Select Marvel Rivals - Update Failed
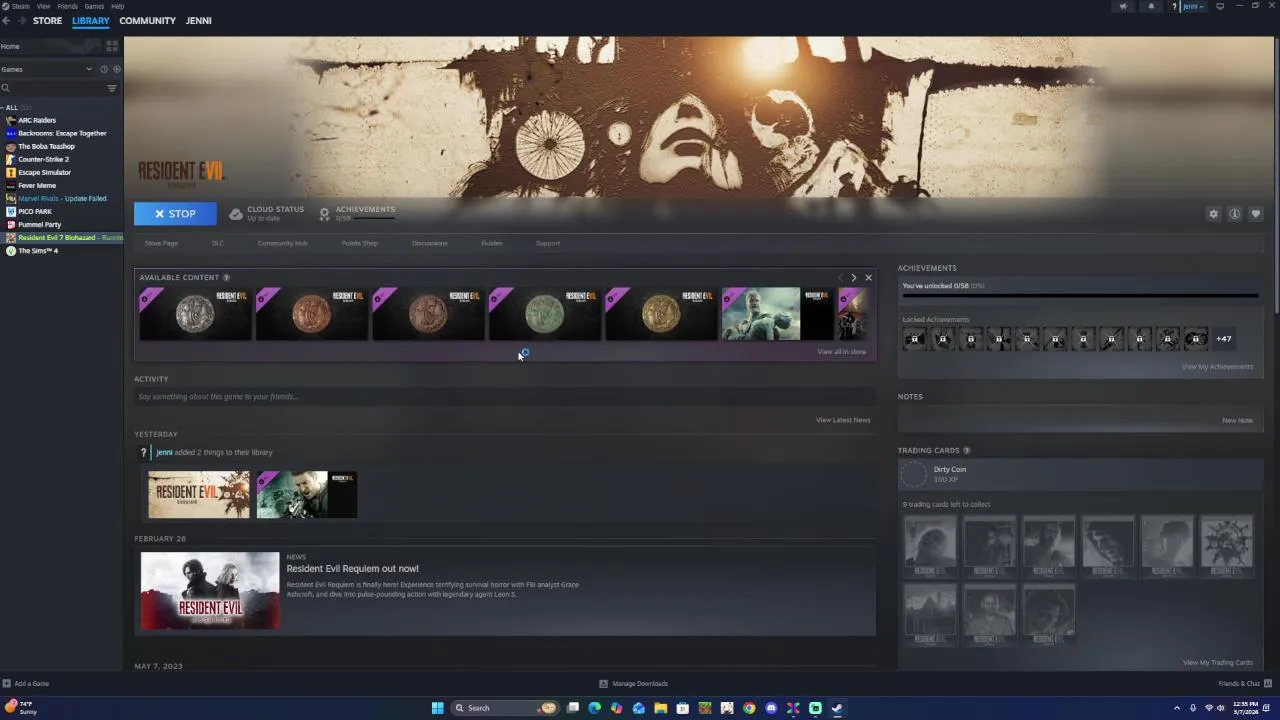This screenshot has height=720, width=1280. pos(62,198)
